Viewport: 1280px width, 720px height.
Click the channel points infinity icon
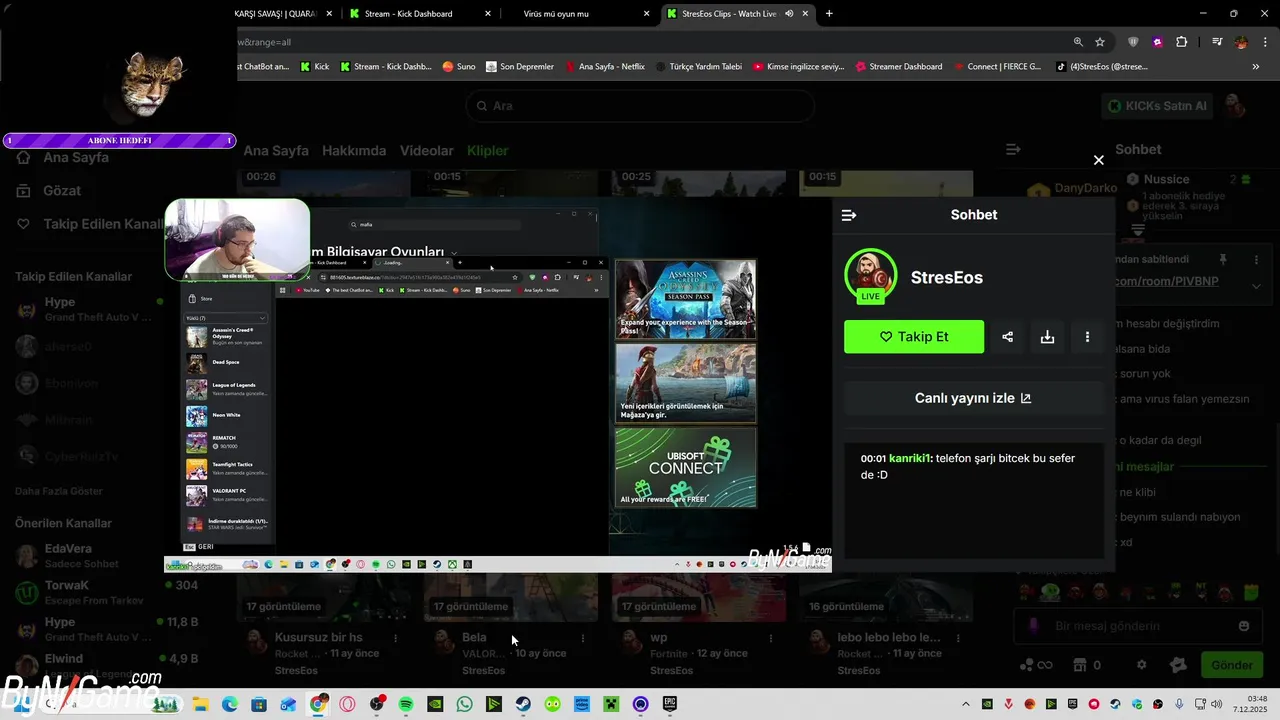click(1035, 665)
